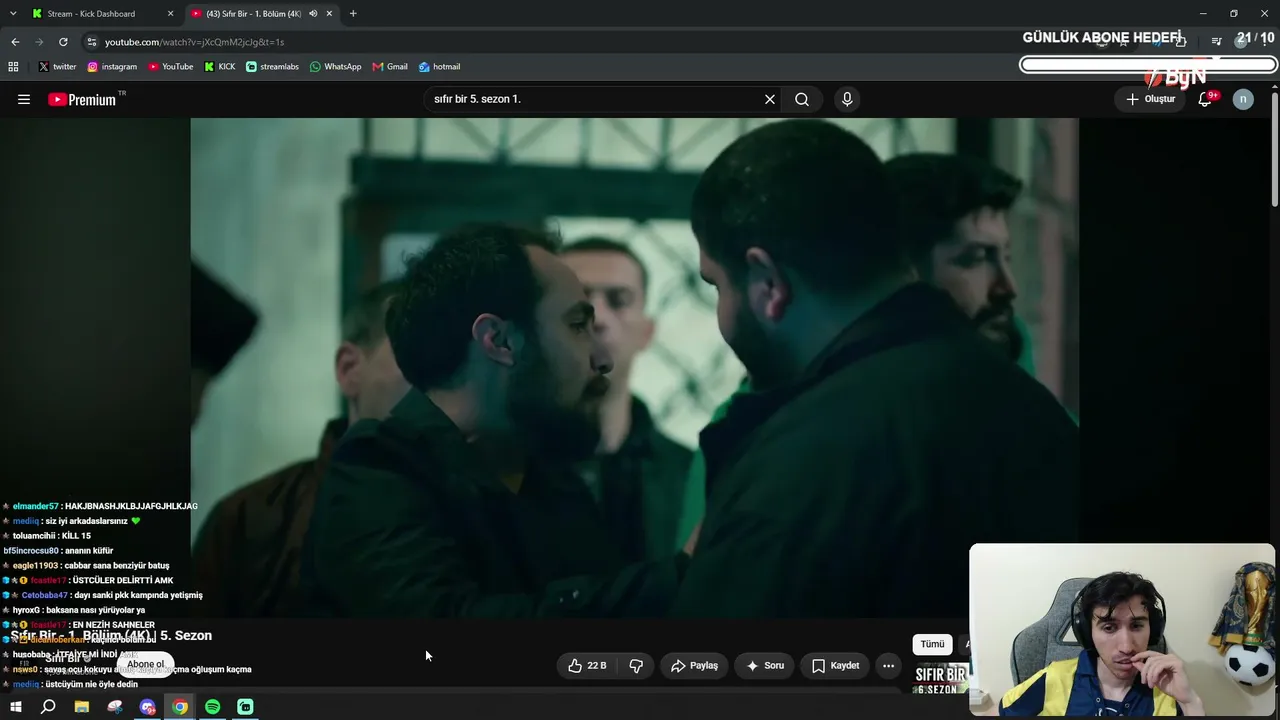The width and height of the screenshot is (1280, 720).
Task: Open Spotify from the taskbar
Action: [213, 707]
